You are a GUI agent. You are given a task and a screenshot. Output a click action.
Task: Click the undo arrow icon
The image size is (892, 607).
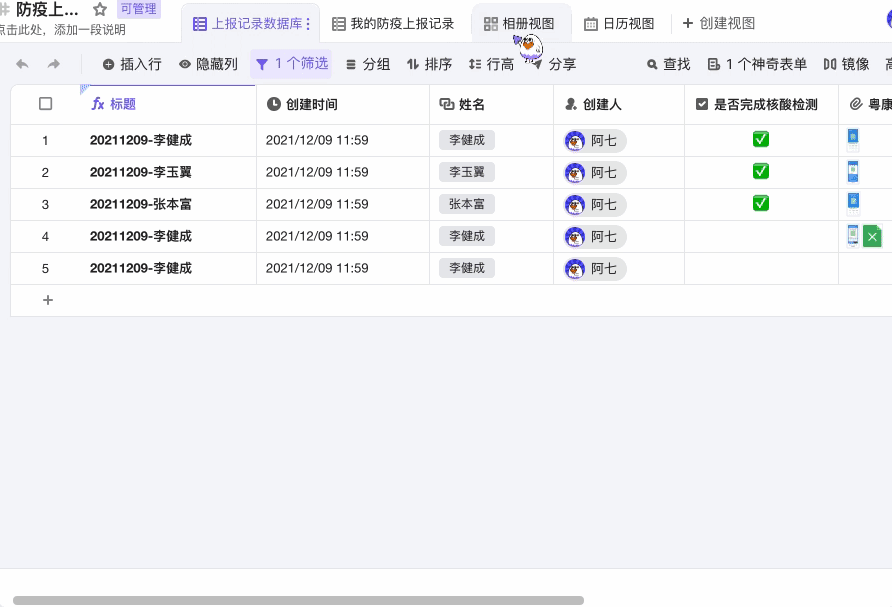pos(22,64)
